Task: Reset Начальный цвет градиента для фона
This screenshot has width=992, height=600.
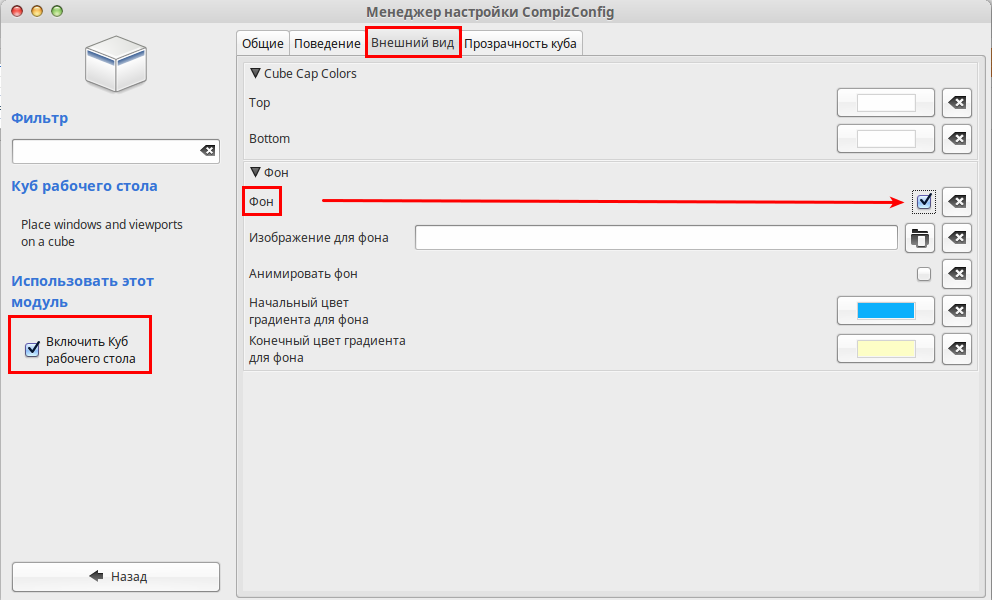Action: 957,311
